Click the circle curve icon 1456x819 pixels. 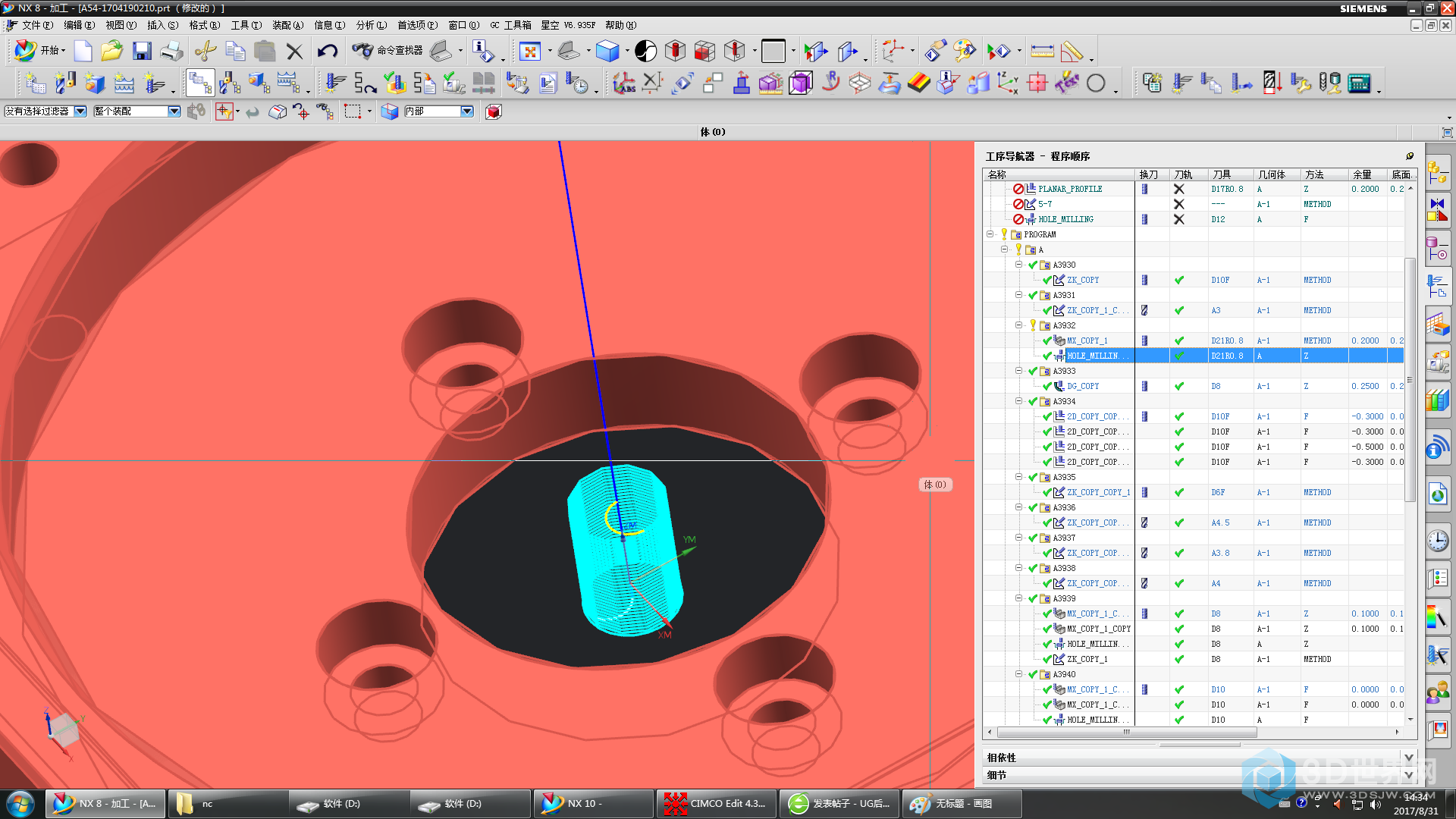1096,83
